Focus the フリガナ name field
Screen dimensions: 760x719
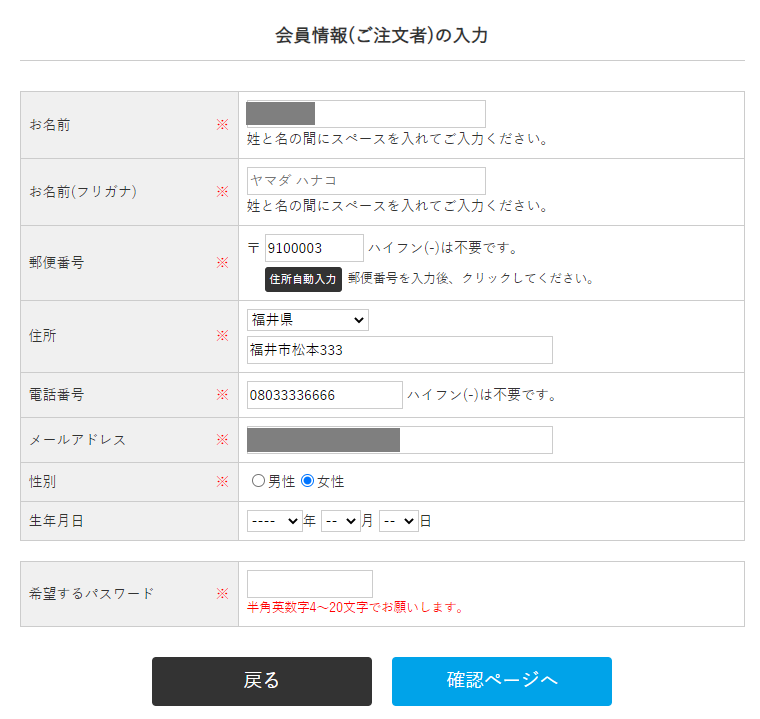click(366, 181)
